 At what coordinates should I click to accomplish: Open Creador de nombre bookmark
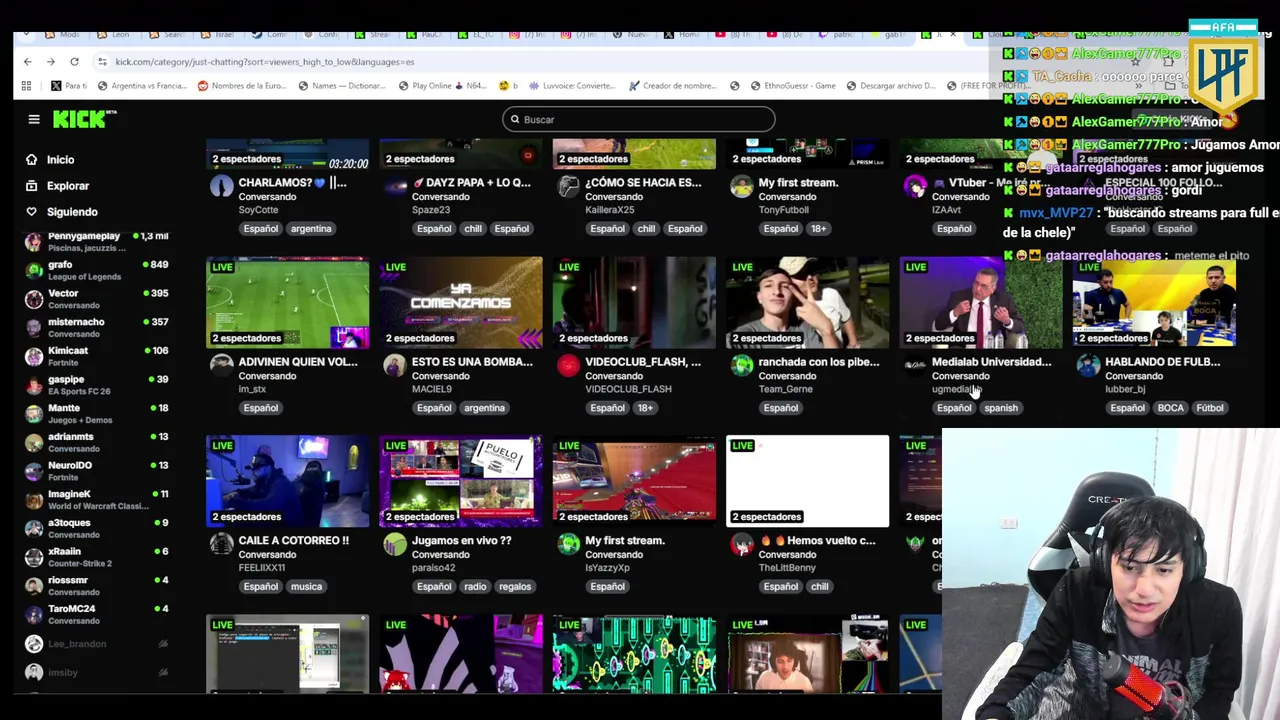click(x=673, y=86)
